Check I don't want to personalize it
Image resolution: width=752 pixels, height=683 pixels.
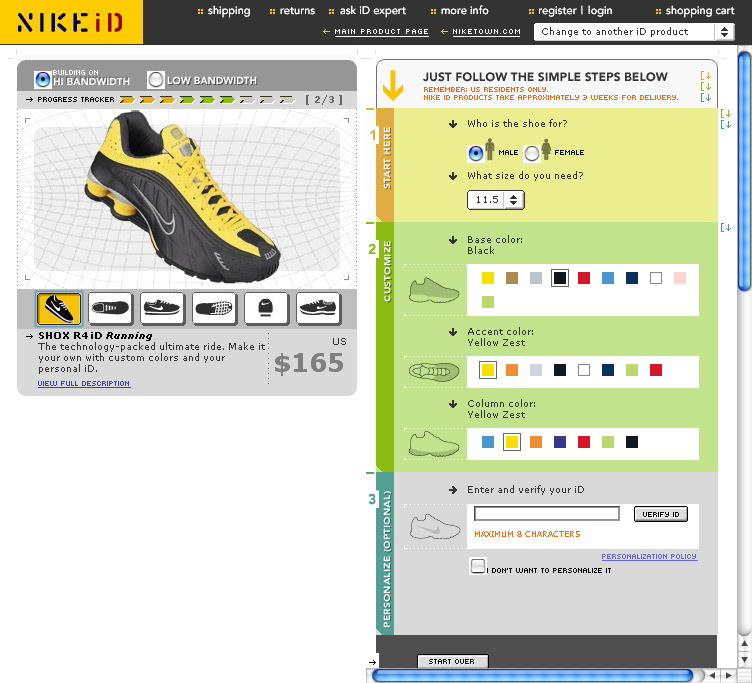[477, 566]
